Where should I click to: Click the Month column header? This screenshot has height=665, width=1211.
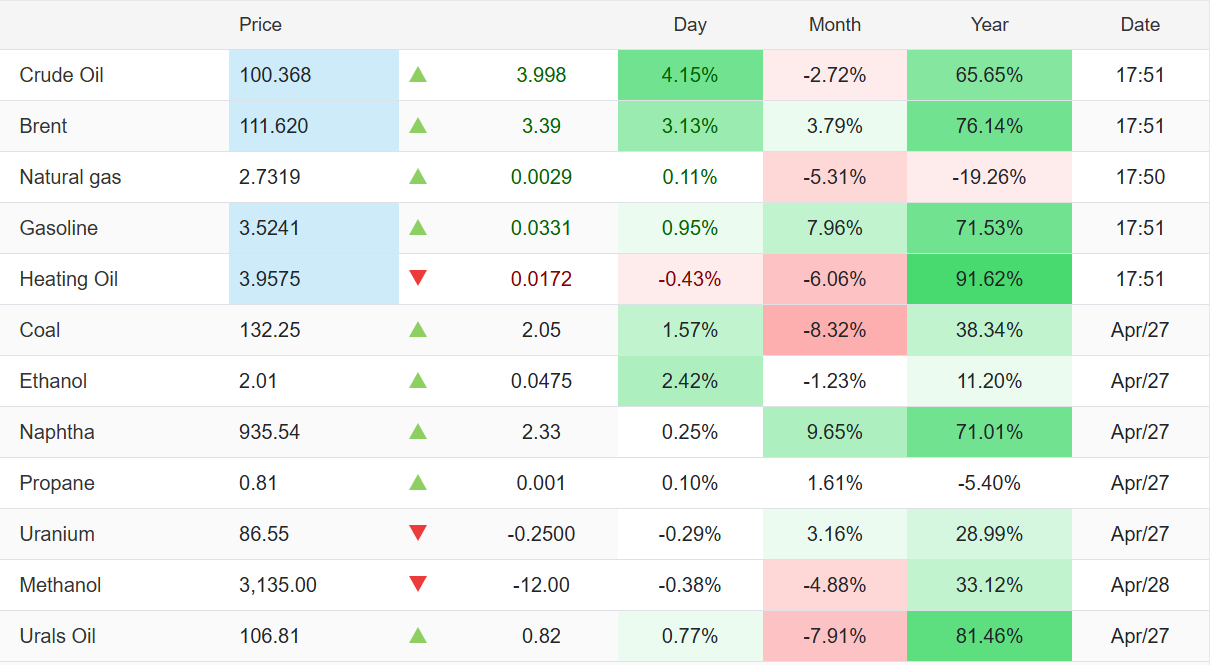coord(835,25)
